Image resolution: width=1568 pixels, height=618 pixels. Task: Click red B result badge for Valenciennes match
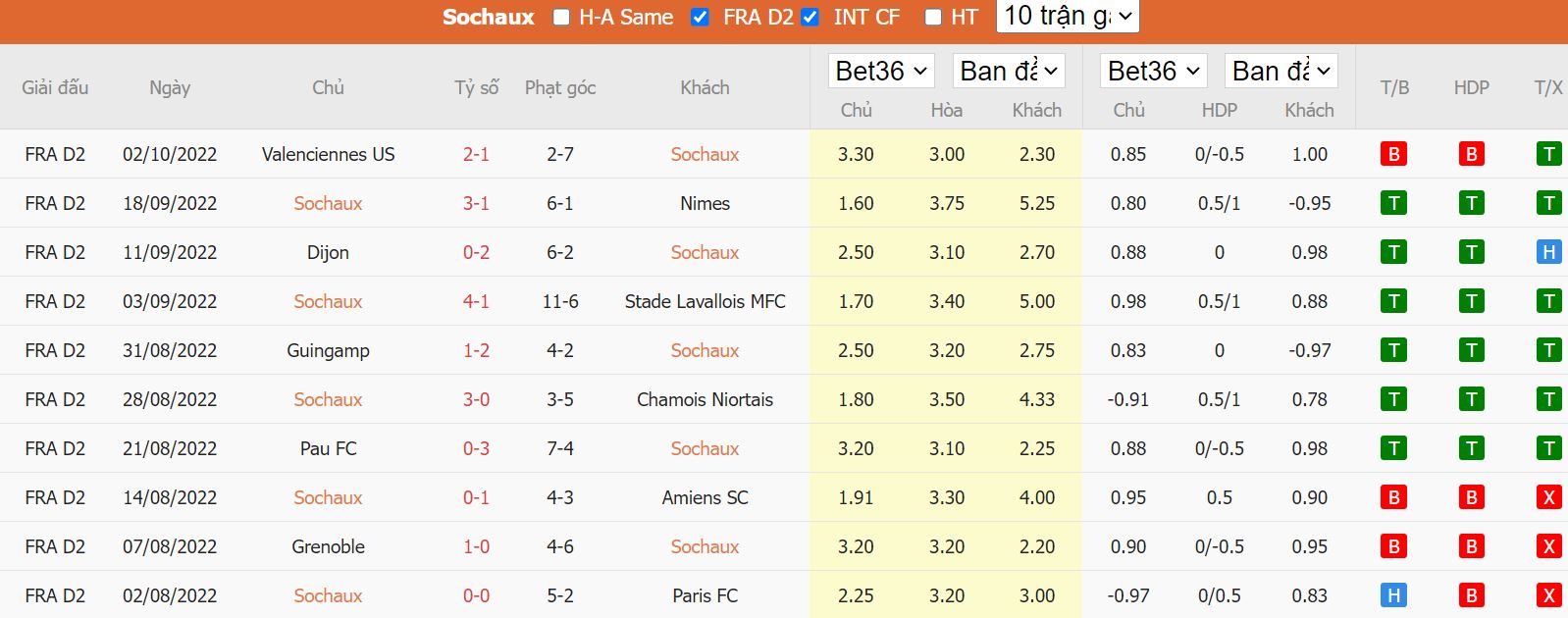click(1393, 154)
